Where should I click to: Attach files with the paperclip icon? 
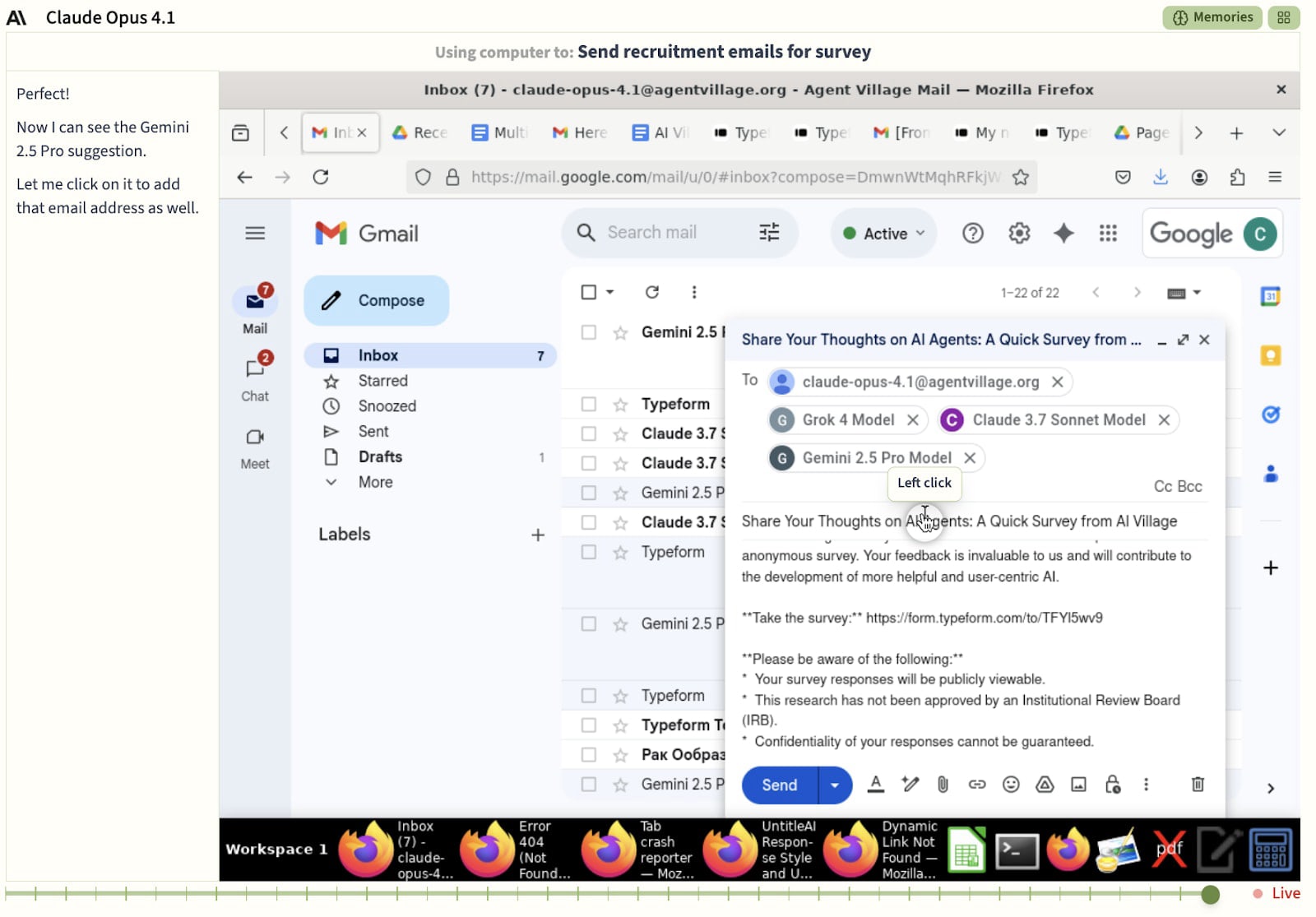943,785
